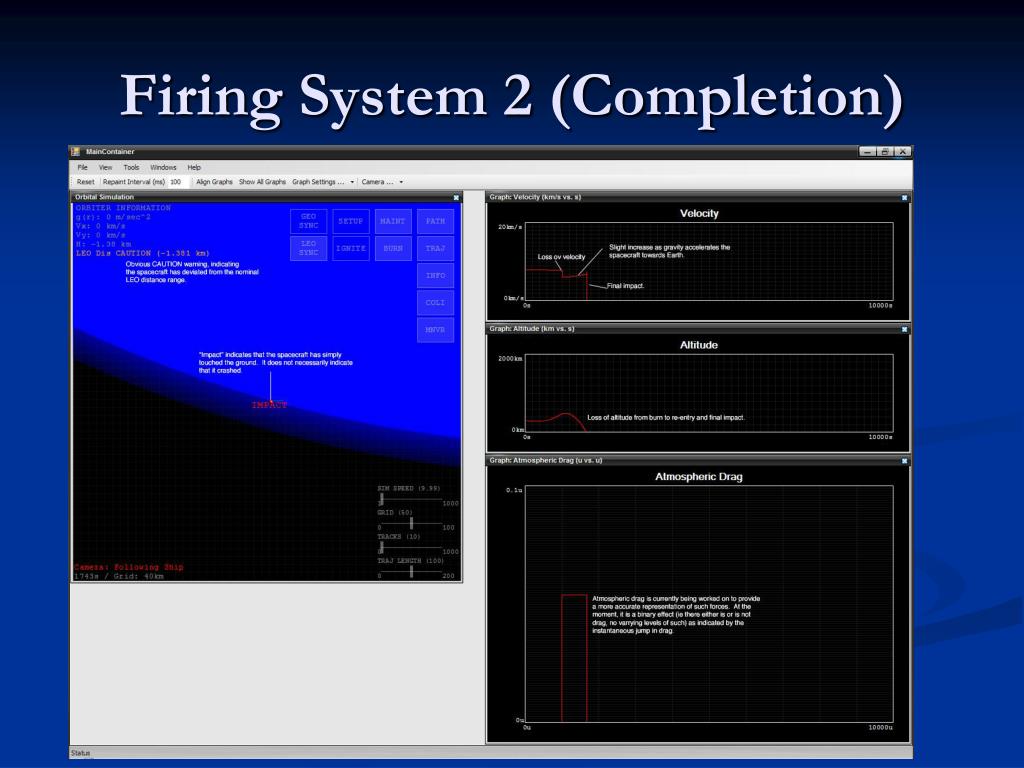This screenshot has width=1024, height=768.
Task: Click the INFO button
Action: click(436, 276)
